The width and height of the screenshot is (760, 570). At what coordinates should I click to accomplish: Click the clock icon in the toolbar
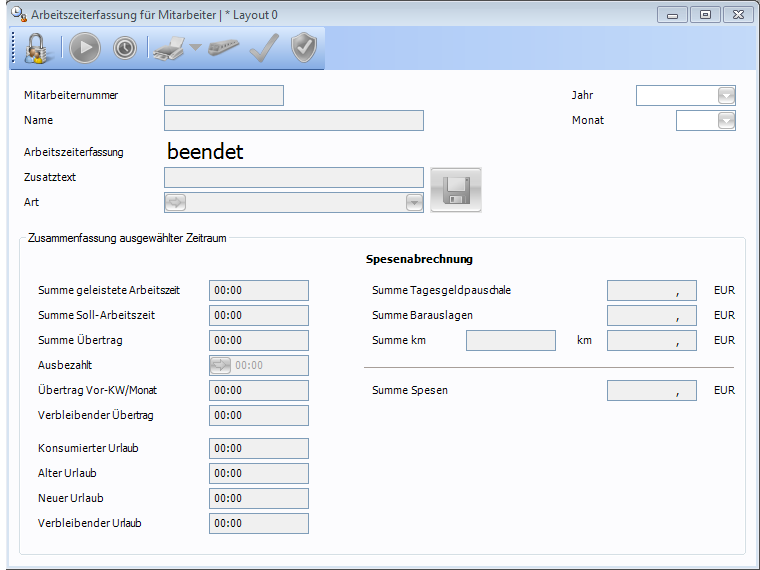(125, 48)
